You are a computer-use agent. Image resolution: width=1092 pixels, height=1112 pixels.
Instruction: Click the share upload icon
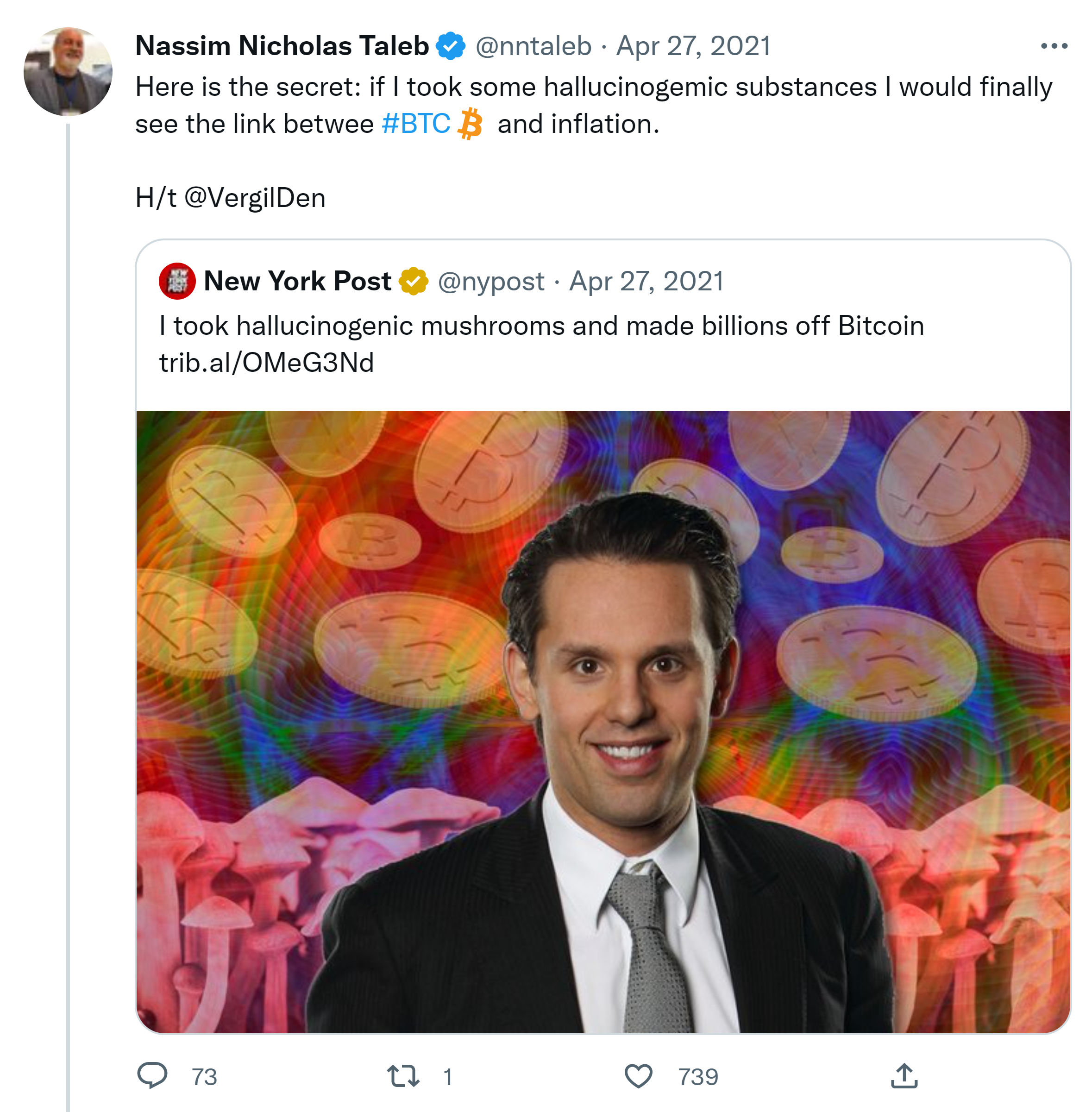[x=904, y=1076]
